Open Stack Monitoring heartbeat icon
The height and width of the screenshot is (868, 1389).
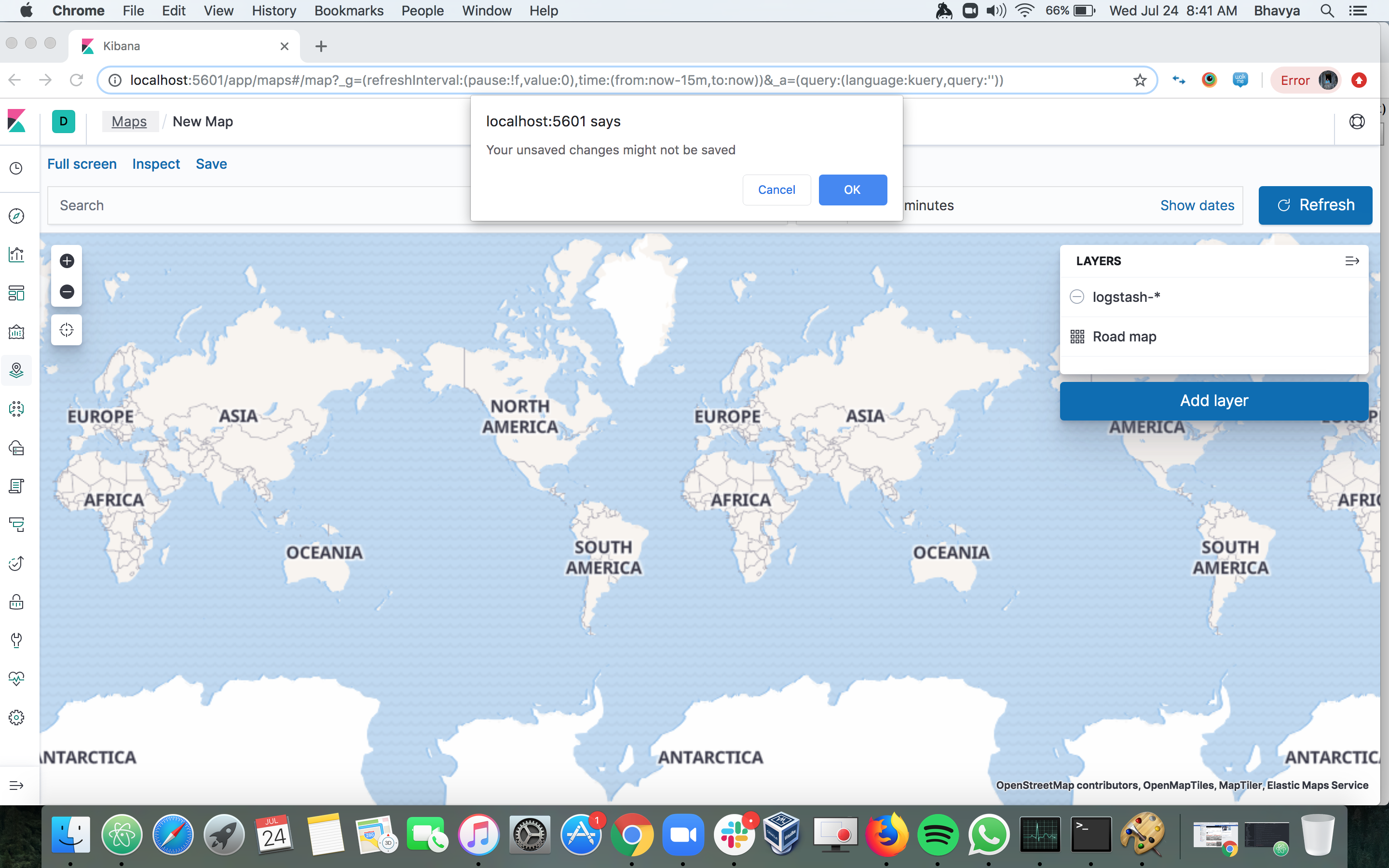click(16, 678)
